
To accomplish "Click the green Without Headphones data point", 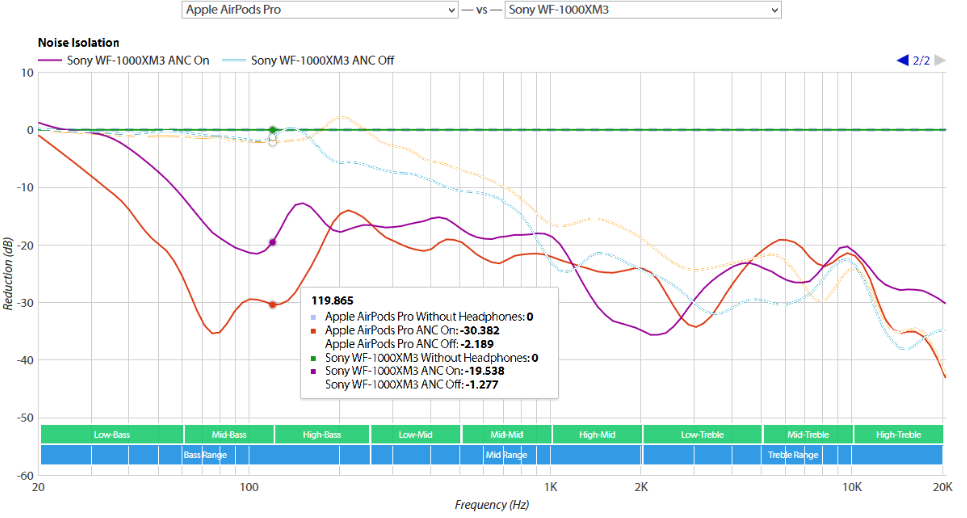I will click(x=273, y=130).
